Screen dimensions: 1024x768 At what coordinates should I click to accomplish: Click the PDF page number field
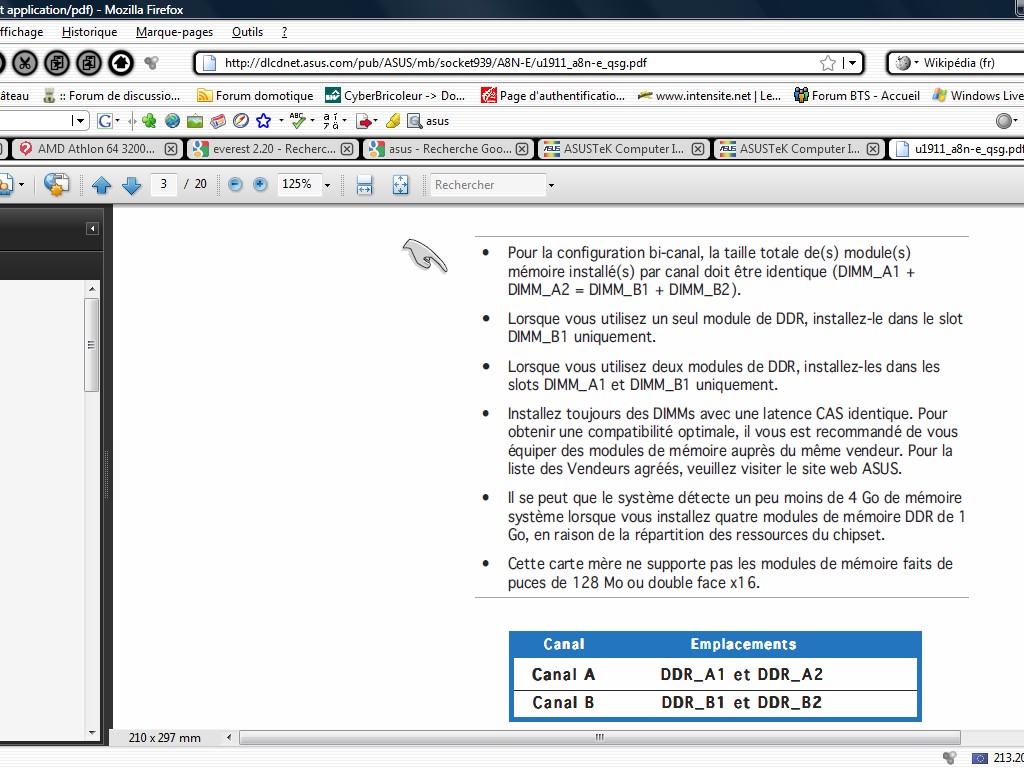point(164,185)
